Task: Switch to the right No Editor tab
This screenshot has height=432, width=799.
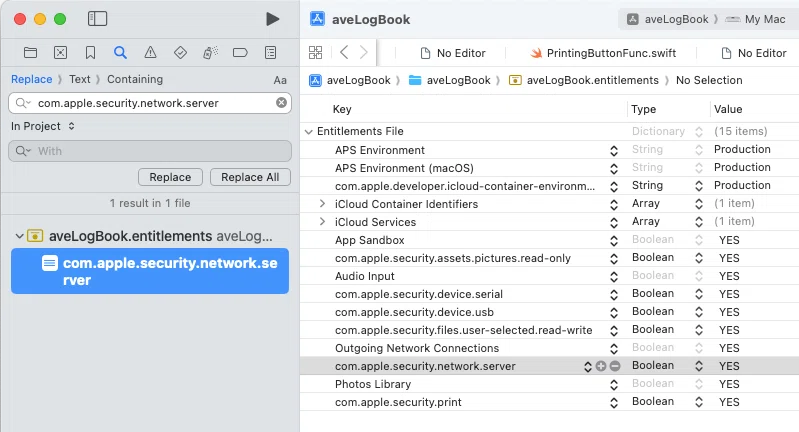Action: click(754, 53)
